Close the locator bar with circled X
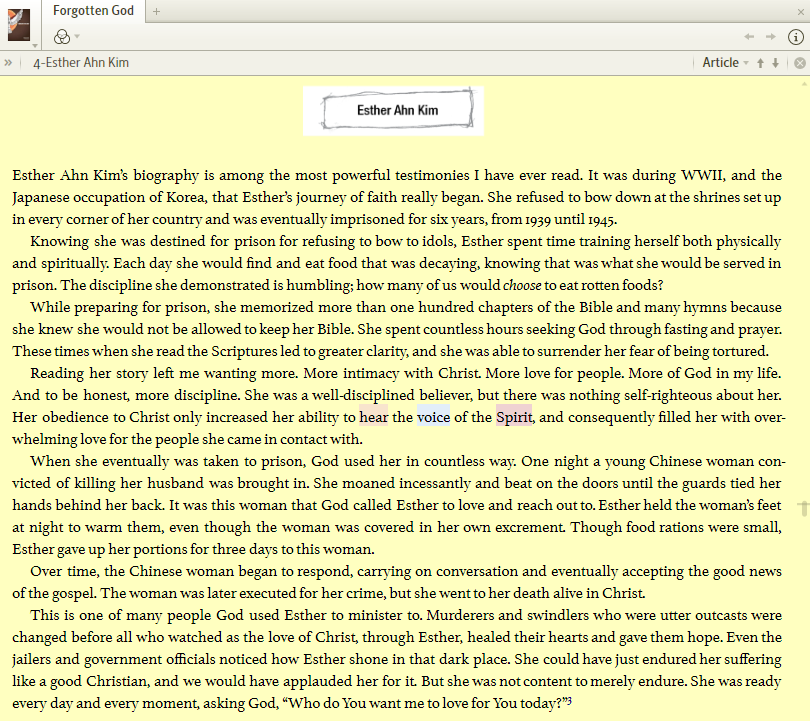810x721 pixels. (800, 63)
